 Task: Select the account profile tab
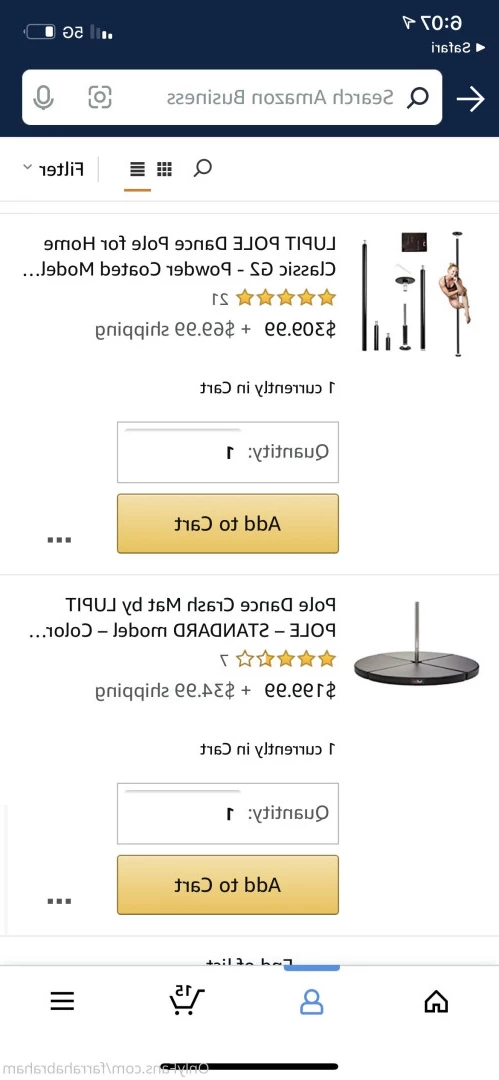312,1001
